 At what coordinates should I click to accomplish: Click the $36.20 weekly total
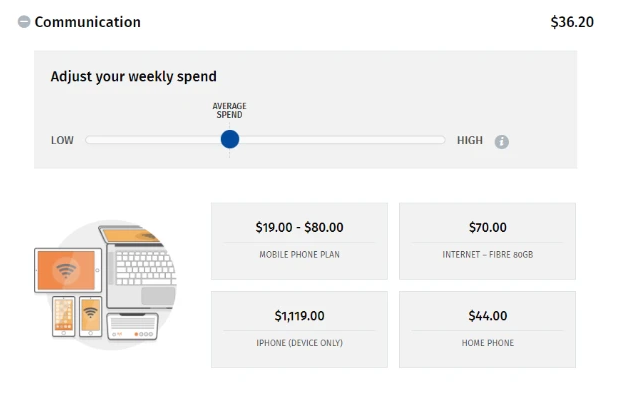tap(572, 22)
